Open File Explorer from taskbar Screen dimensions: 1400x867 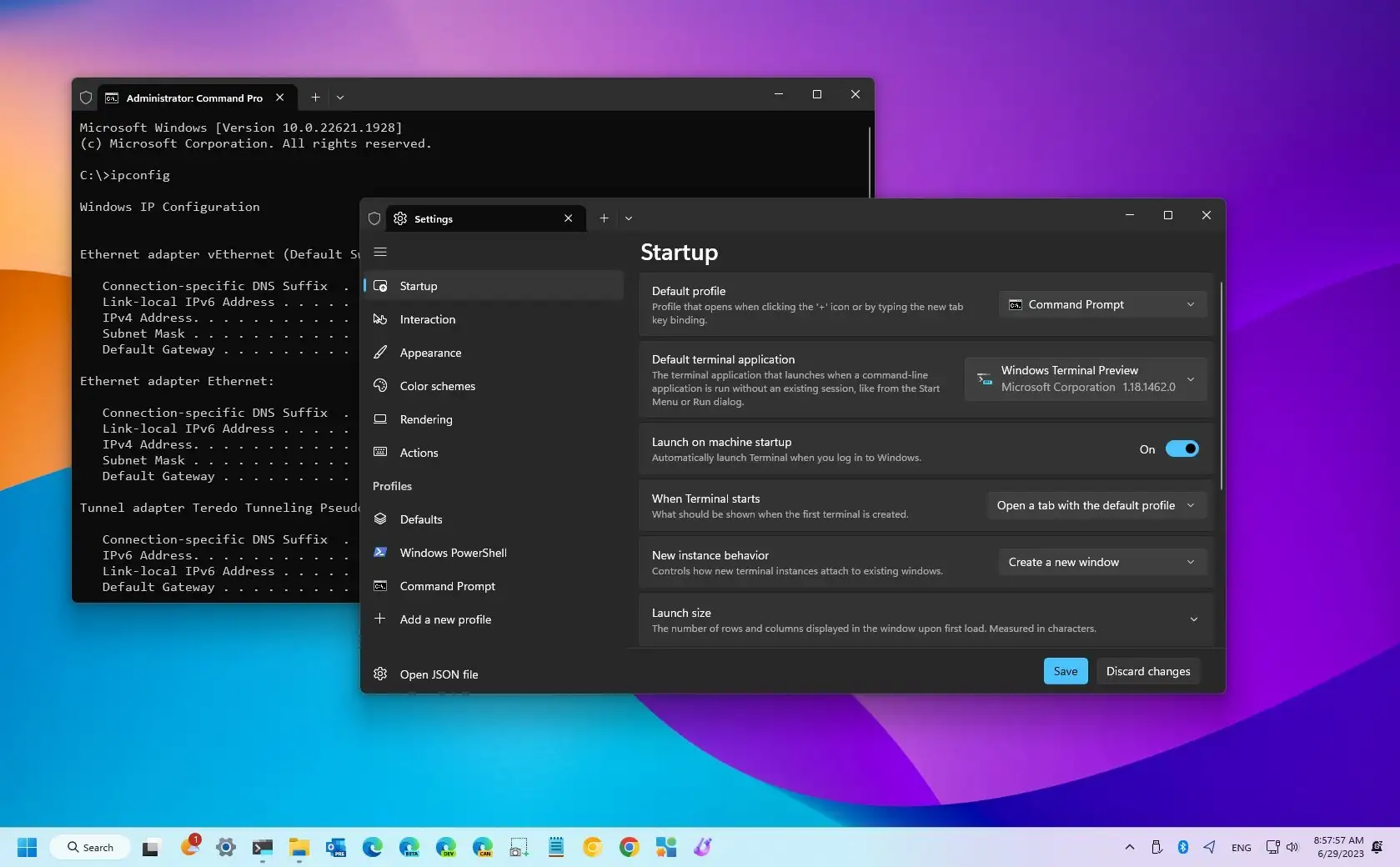tap(299, 847)
